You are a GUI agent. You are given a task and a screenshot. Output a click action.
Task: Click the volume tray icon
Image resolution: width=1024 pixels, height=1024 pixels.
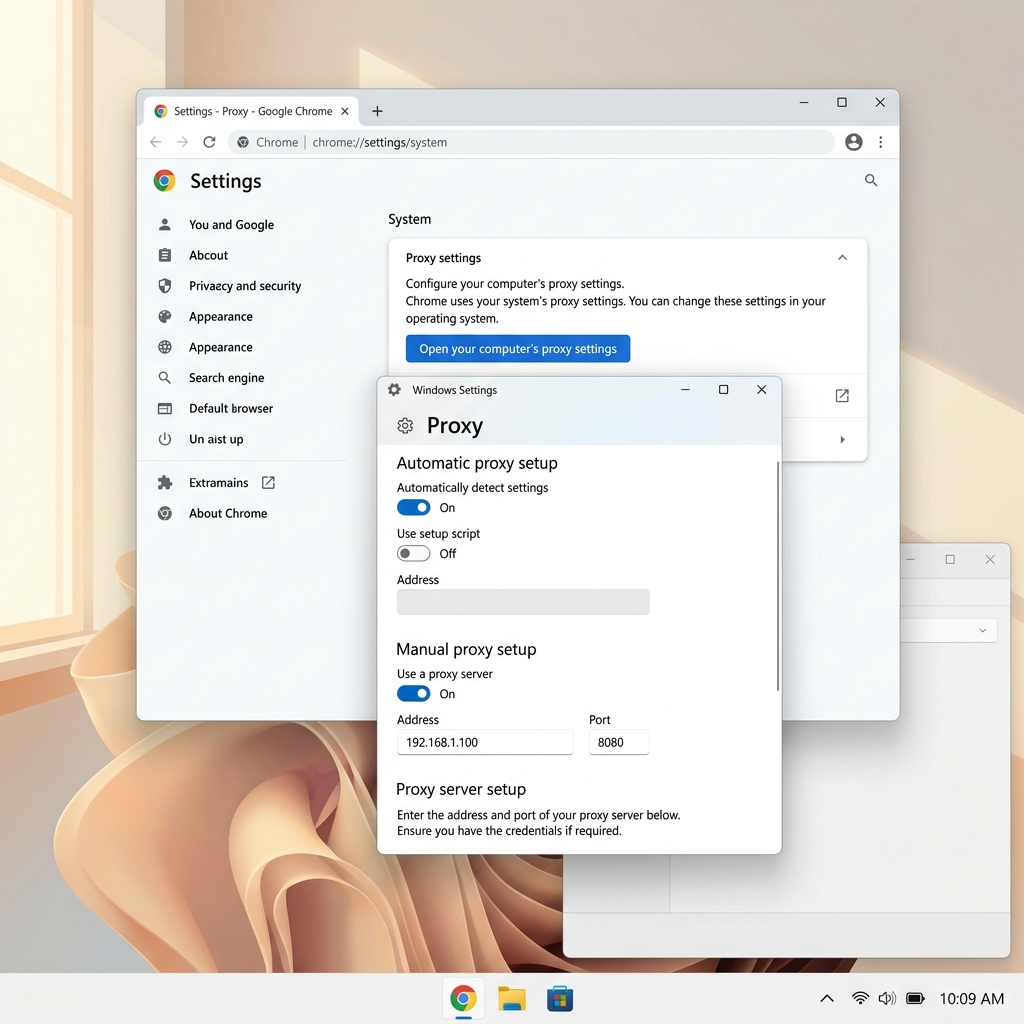coord(887,999)
